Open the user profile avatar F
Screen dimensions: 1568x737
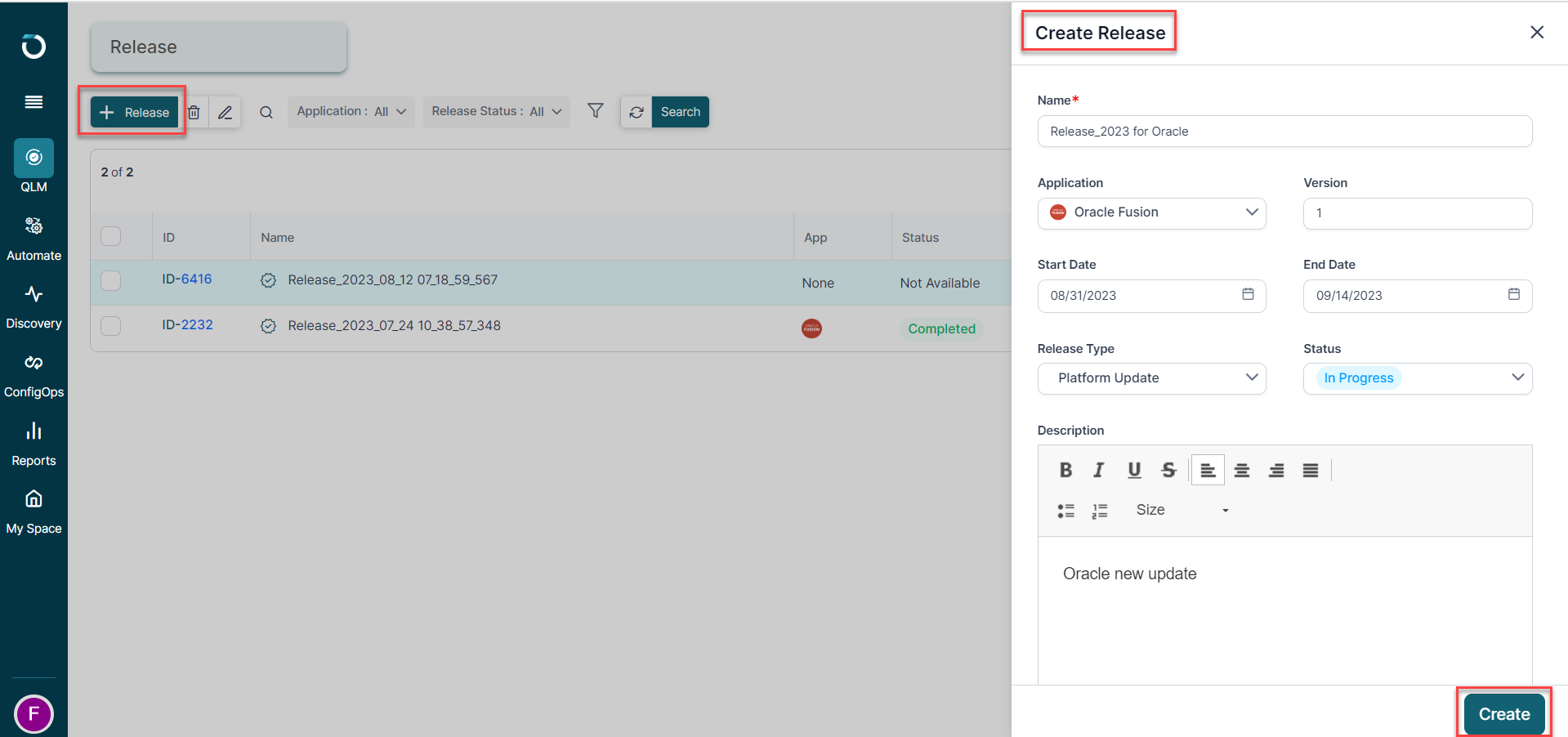[x=34, y=713]
